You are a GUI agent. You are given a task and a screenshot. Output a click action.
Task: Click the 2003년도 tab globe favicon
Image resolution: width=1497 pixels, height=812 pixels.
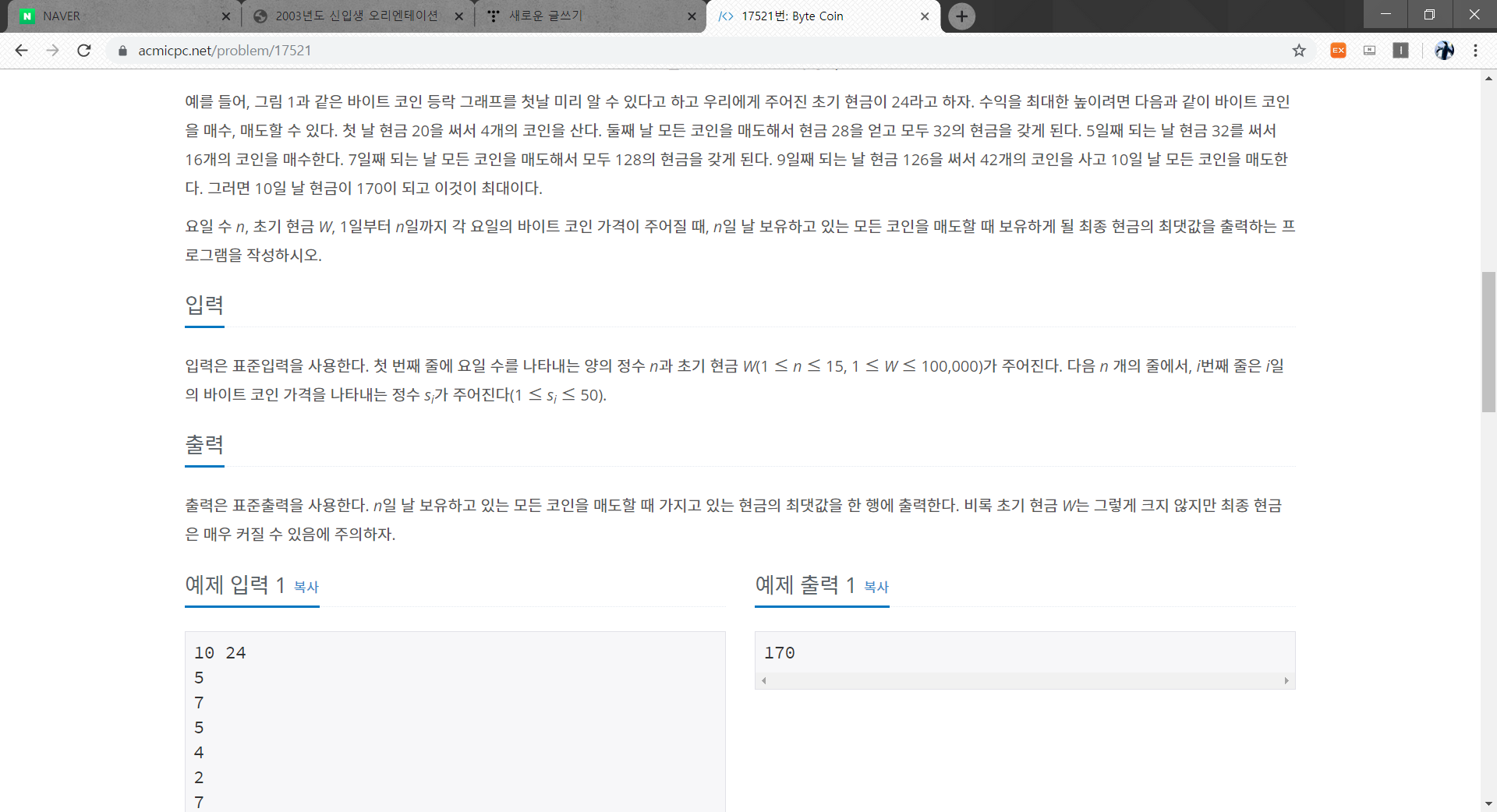(x=261, y=16)
